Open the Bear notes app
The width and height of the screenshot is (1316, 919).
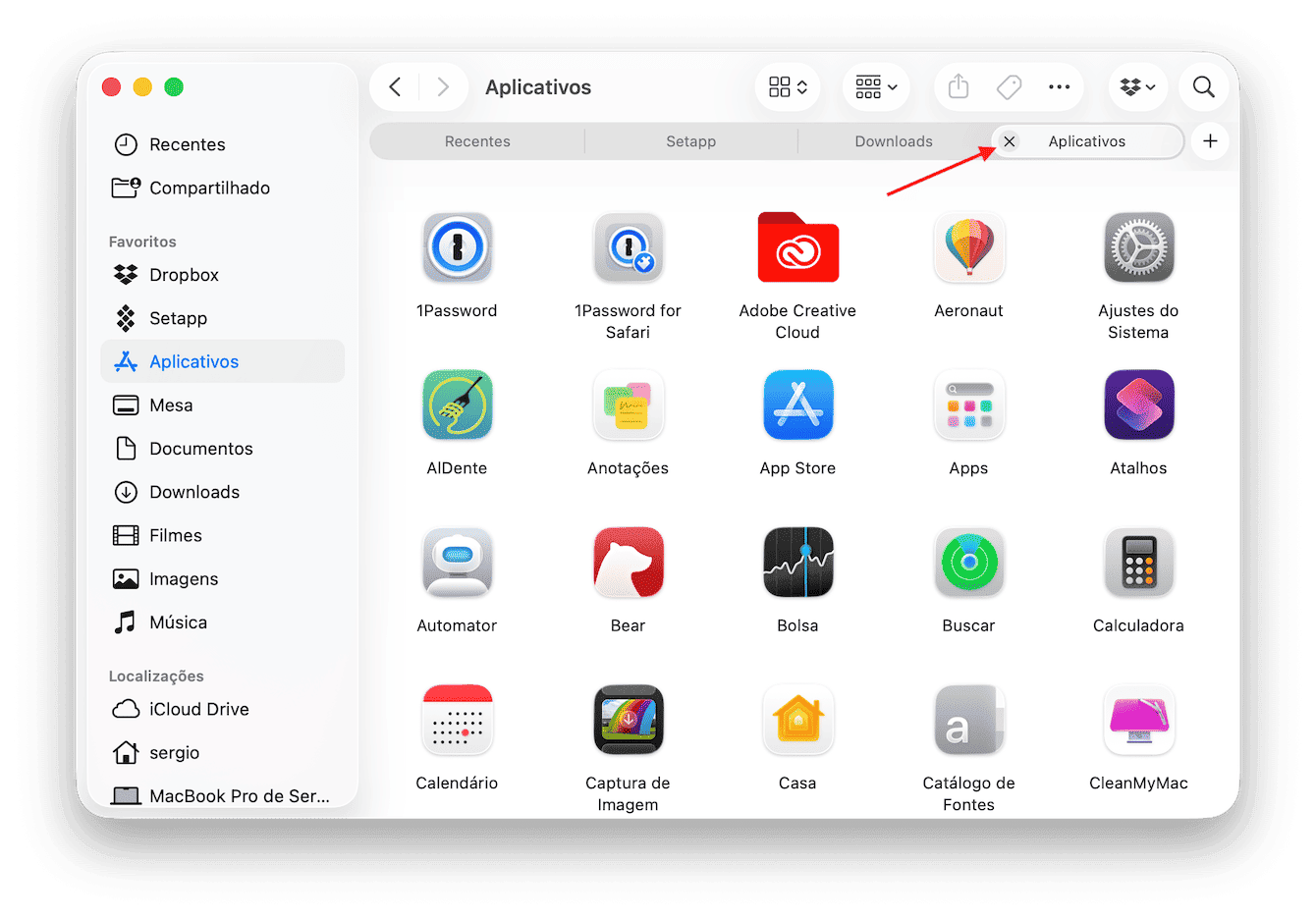pos(628,562)
